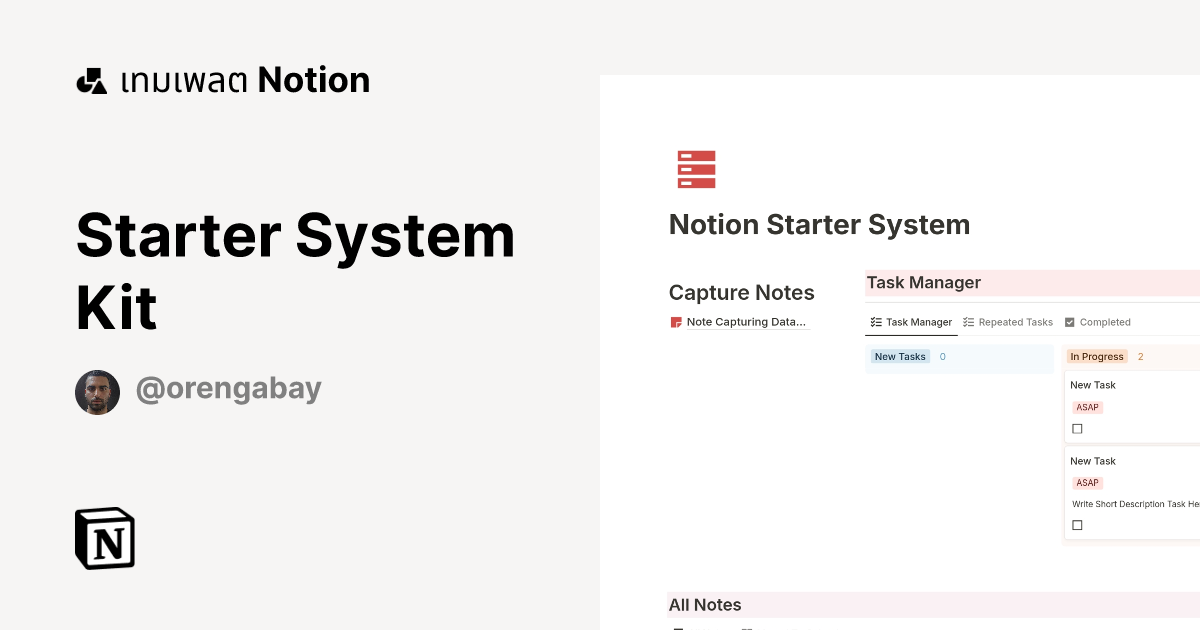Viewport: 1200px width, 630px height.
Task: Check the checkbox on the second New Task card
Action: pos(1077,525)
